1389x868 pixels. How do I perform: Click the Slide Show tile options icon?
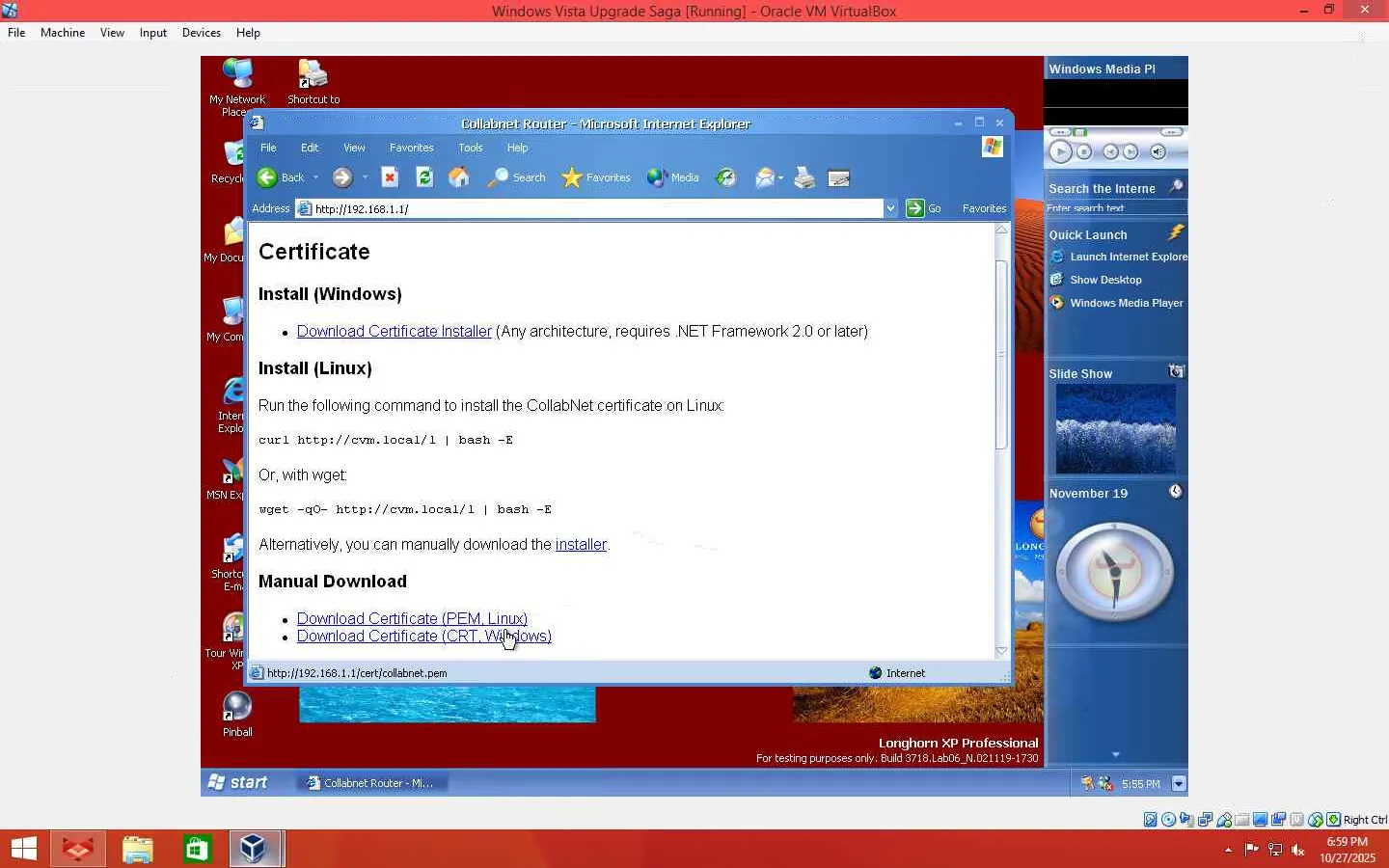[x=1176, y=371]
